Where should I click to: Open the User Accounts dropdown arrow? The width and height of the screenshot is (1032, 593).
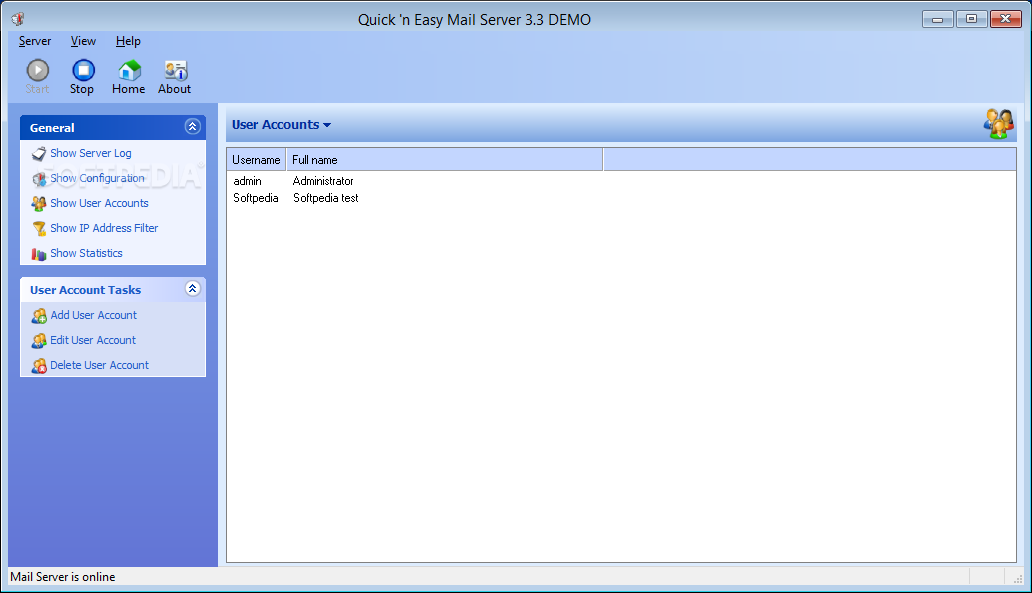pyautogui.click(x=327, y=125)
